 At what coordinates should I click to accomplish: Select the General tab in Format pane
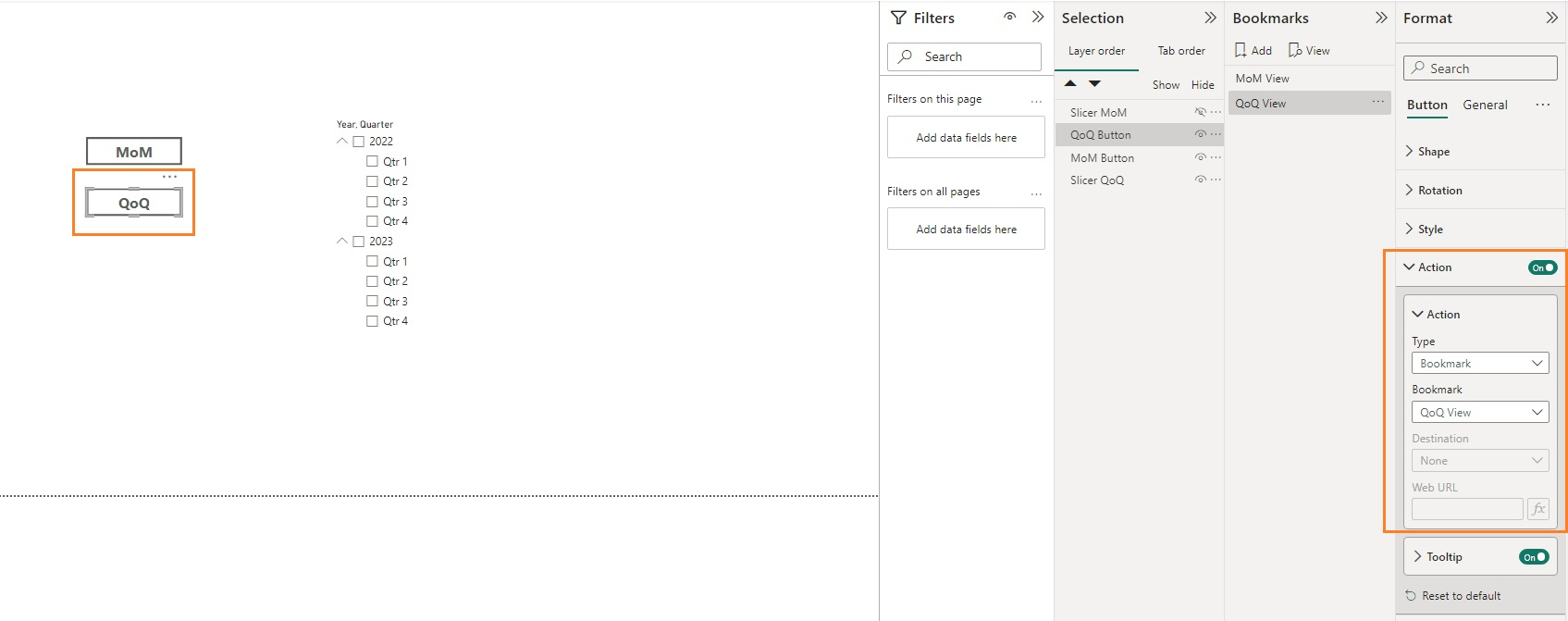point(1485,106)
